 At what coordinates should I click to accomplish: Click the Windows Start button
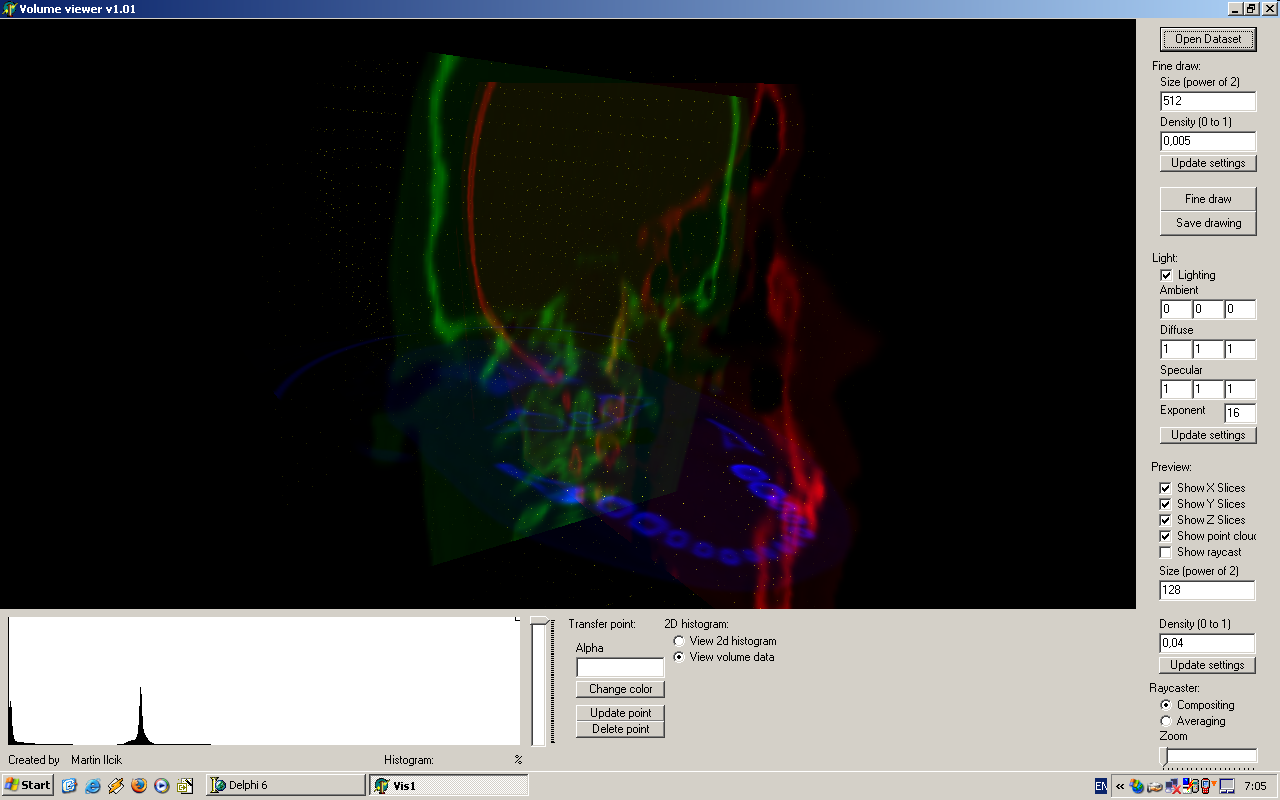pos(27,785)
